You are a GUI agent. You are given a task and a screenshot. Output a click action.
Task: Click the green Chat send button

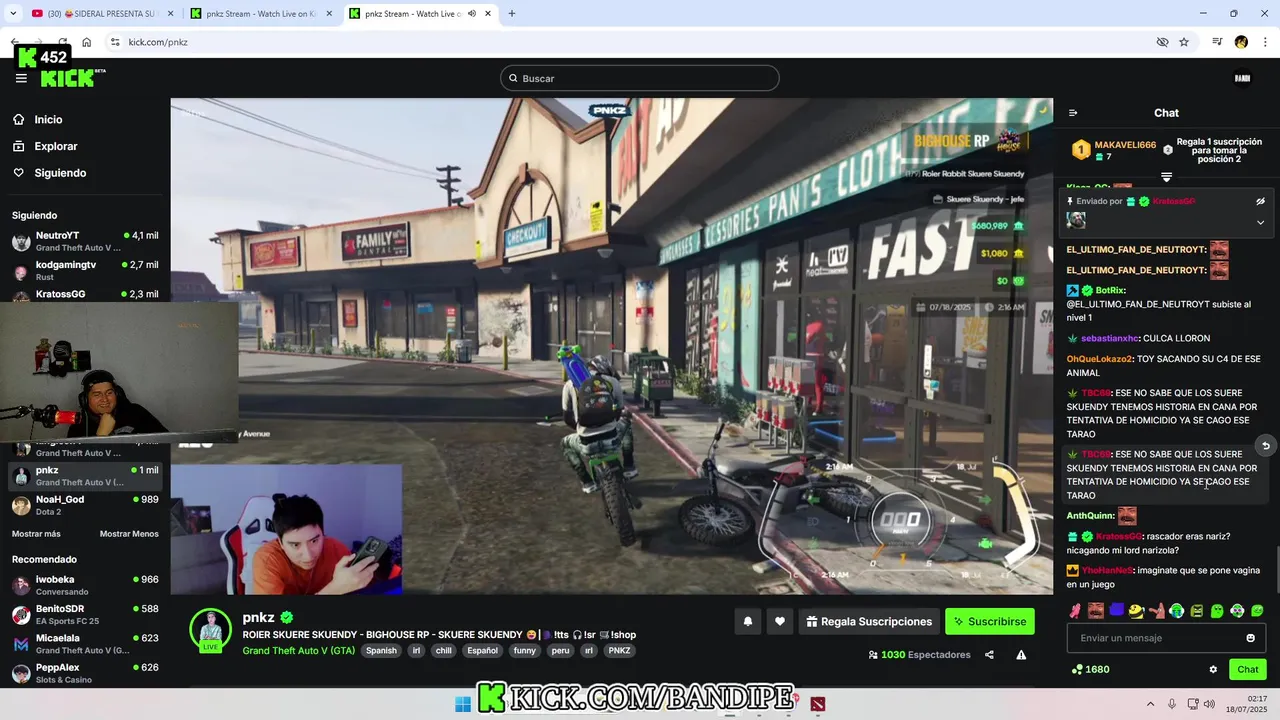coord(1248,669)
